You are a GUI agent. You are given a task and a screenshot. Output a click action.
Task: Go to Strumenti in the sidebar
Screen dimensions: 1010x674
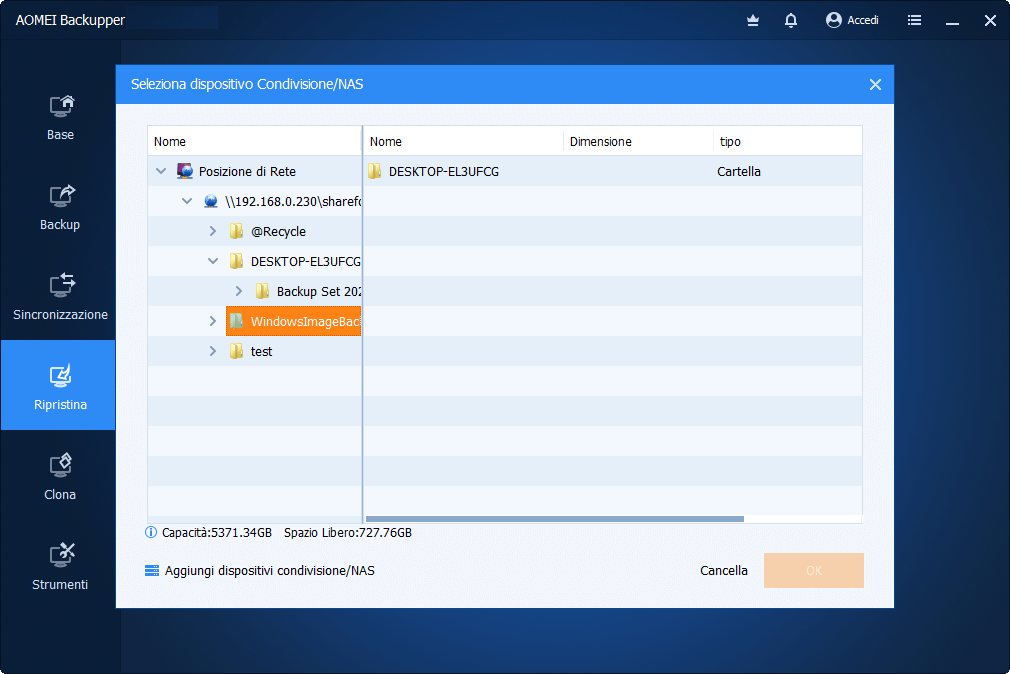tap(59, 566)
